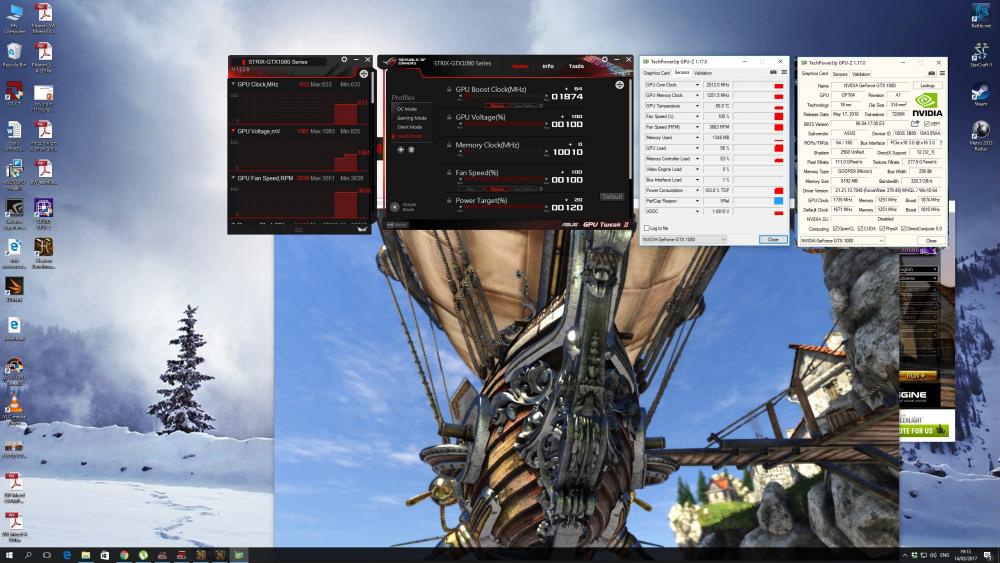Collapse the GPU Voltage,mV graph
This screenshot has height=563, width=1000.
click(233, 131)
